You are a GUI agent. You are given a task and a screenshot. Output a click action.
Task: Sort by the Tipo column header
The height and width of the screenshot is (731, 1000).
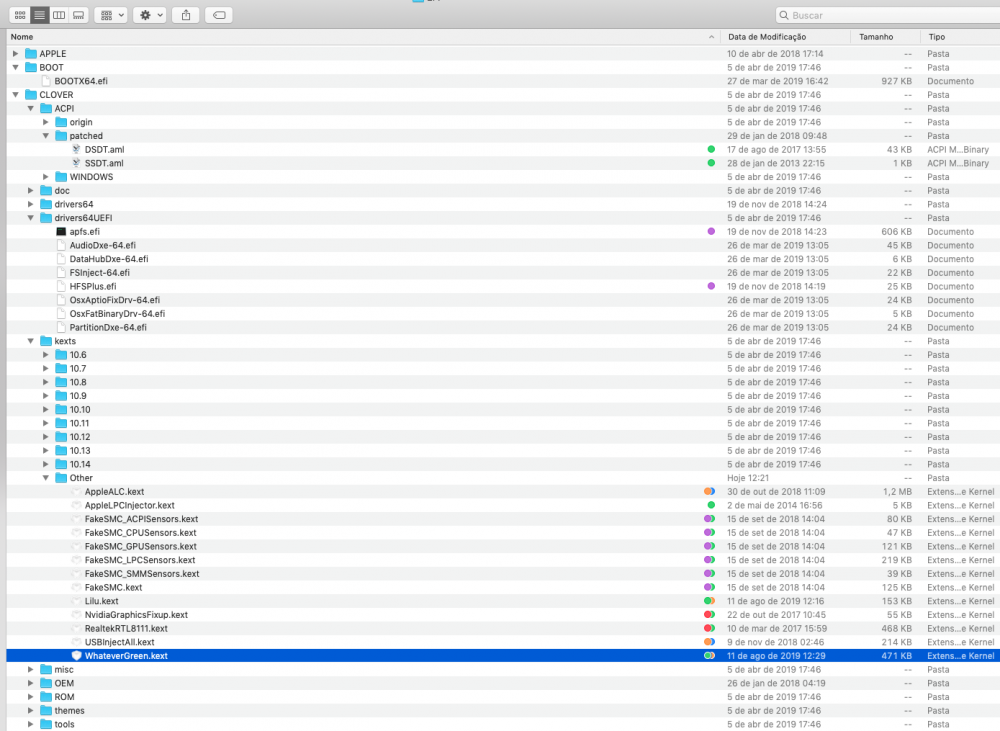(x=937, y=37)
